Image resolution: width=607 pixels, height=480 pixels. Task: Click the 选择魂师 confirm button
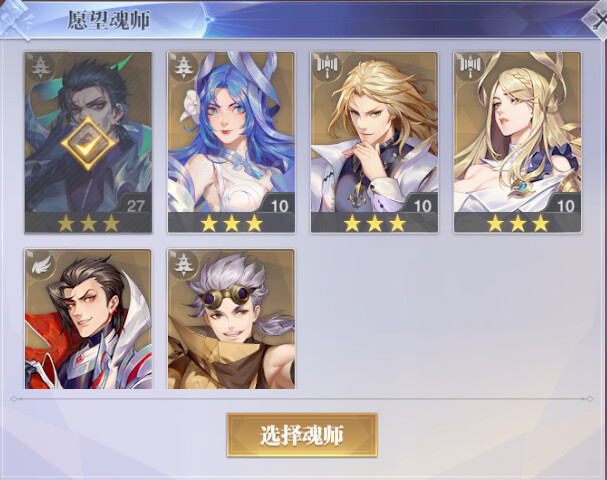coord(302,435)
